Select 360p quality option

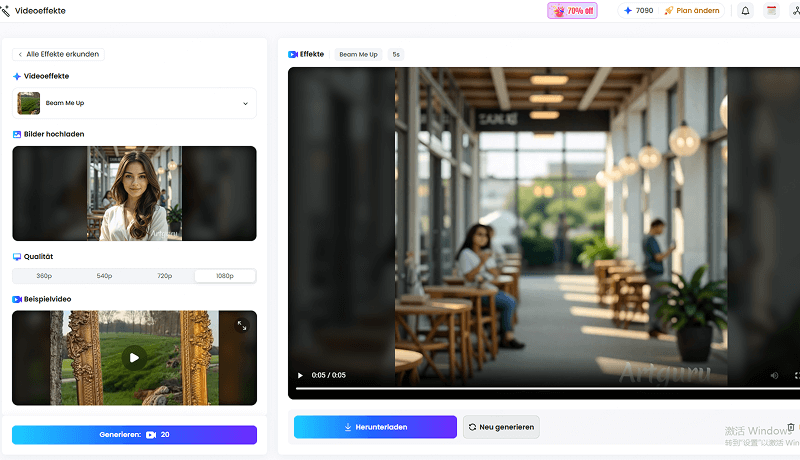tap(43, 276)
